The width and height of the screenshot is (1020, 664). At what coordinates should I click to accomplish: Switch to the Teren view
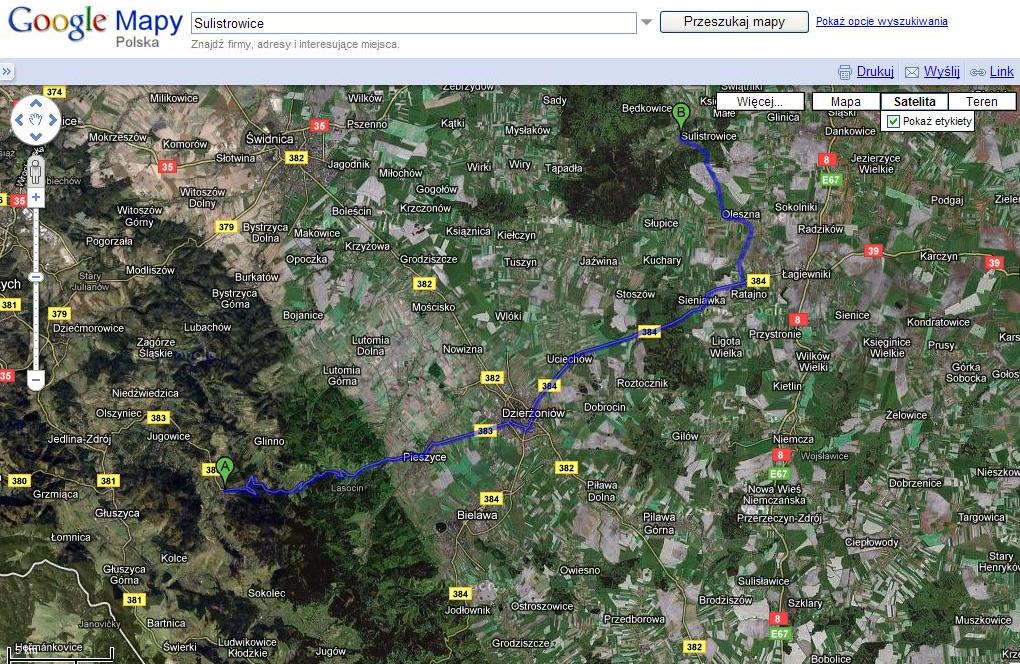tap(981, 102)
